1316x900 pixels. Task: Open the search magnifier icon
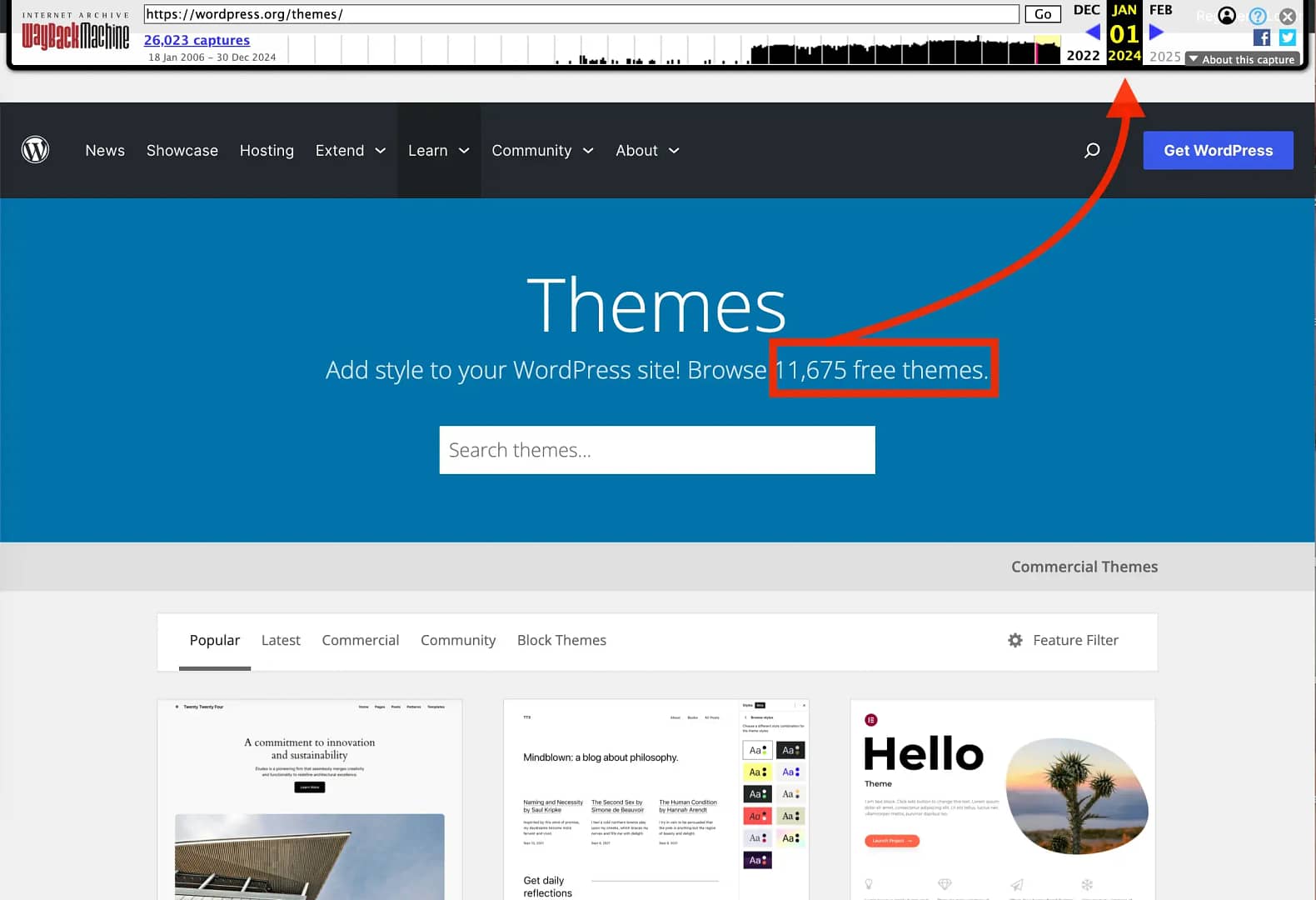point(1092,150)
